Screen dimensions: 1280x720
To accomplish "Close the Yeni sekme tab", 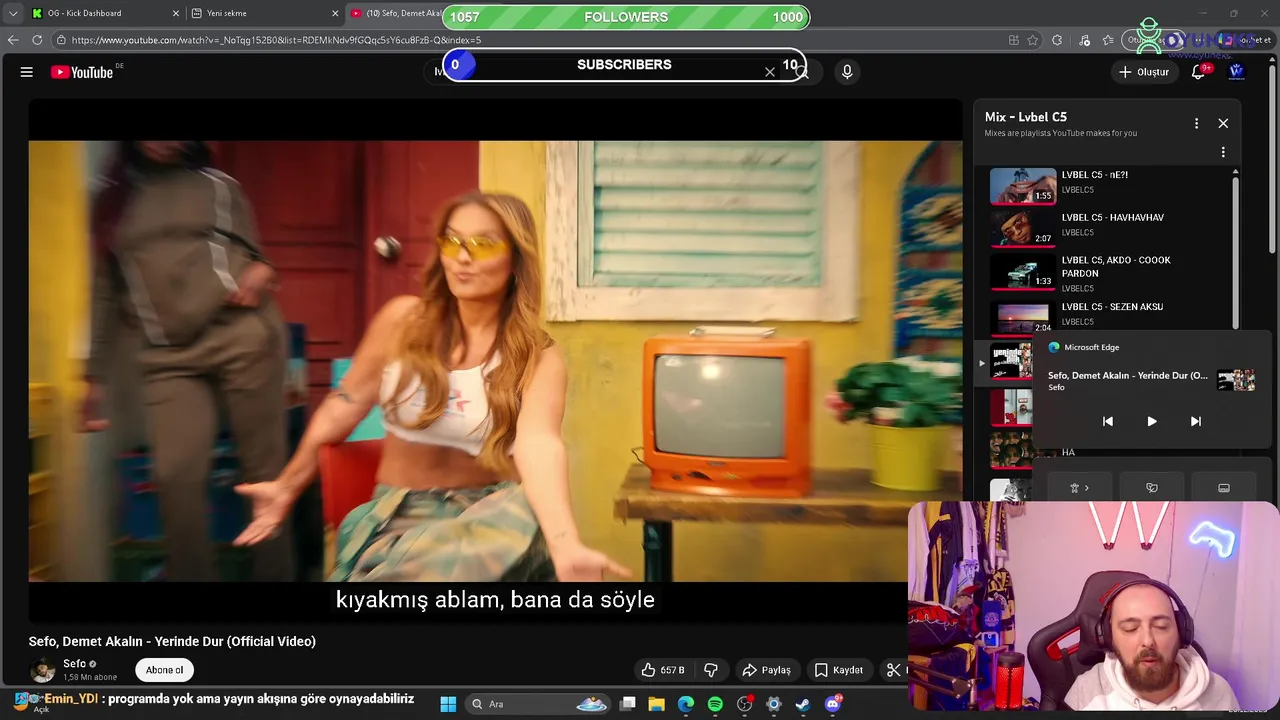I will click(x=335, y=13).
